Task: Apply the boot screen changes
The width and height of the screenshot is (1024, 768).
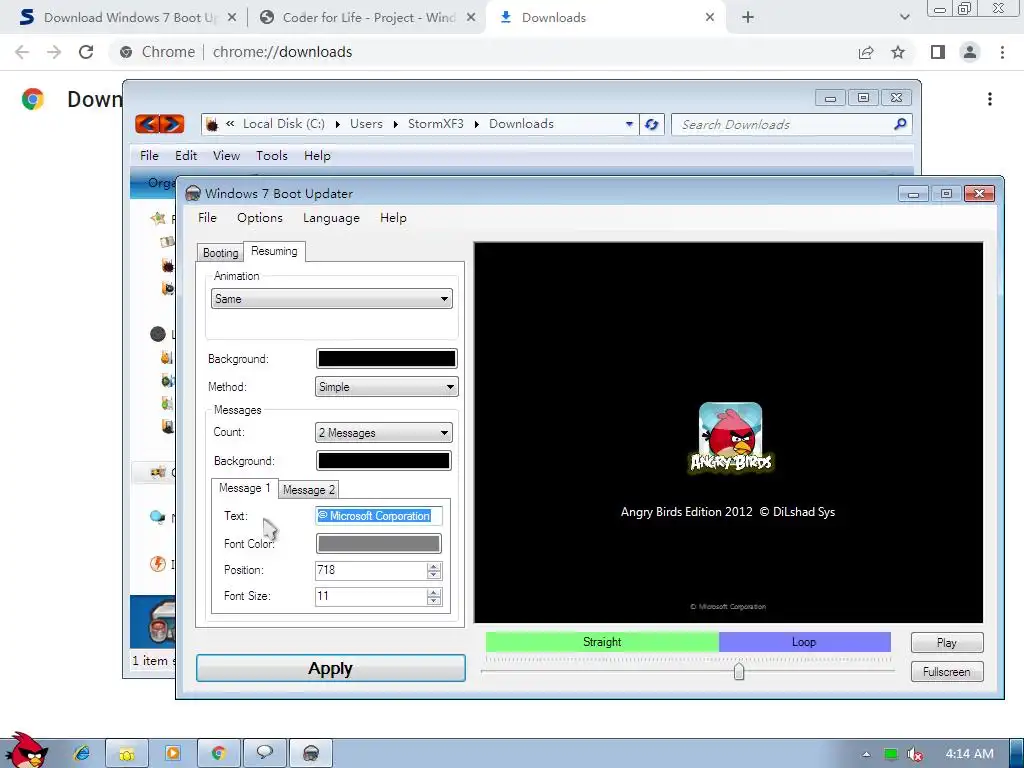Action: pyautogui.click(x=330, y=668)
